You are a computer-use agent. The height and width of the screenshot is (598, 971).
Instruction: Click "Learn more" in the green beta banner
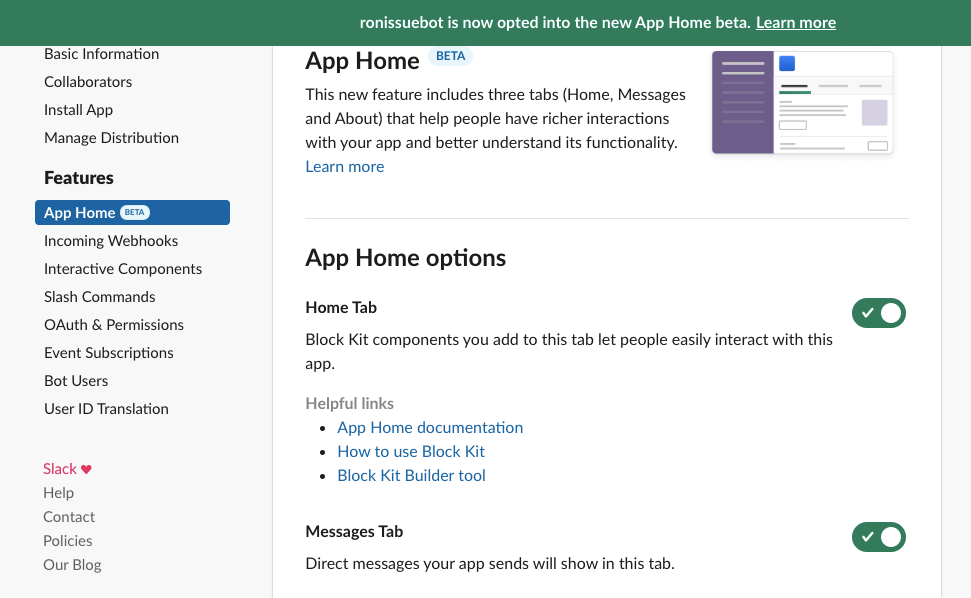coord(795,22)
